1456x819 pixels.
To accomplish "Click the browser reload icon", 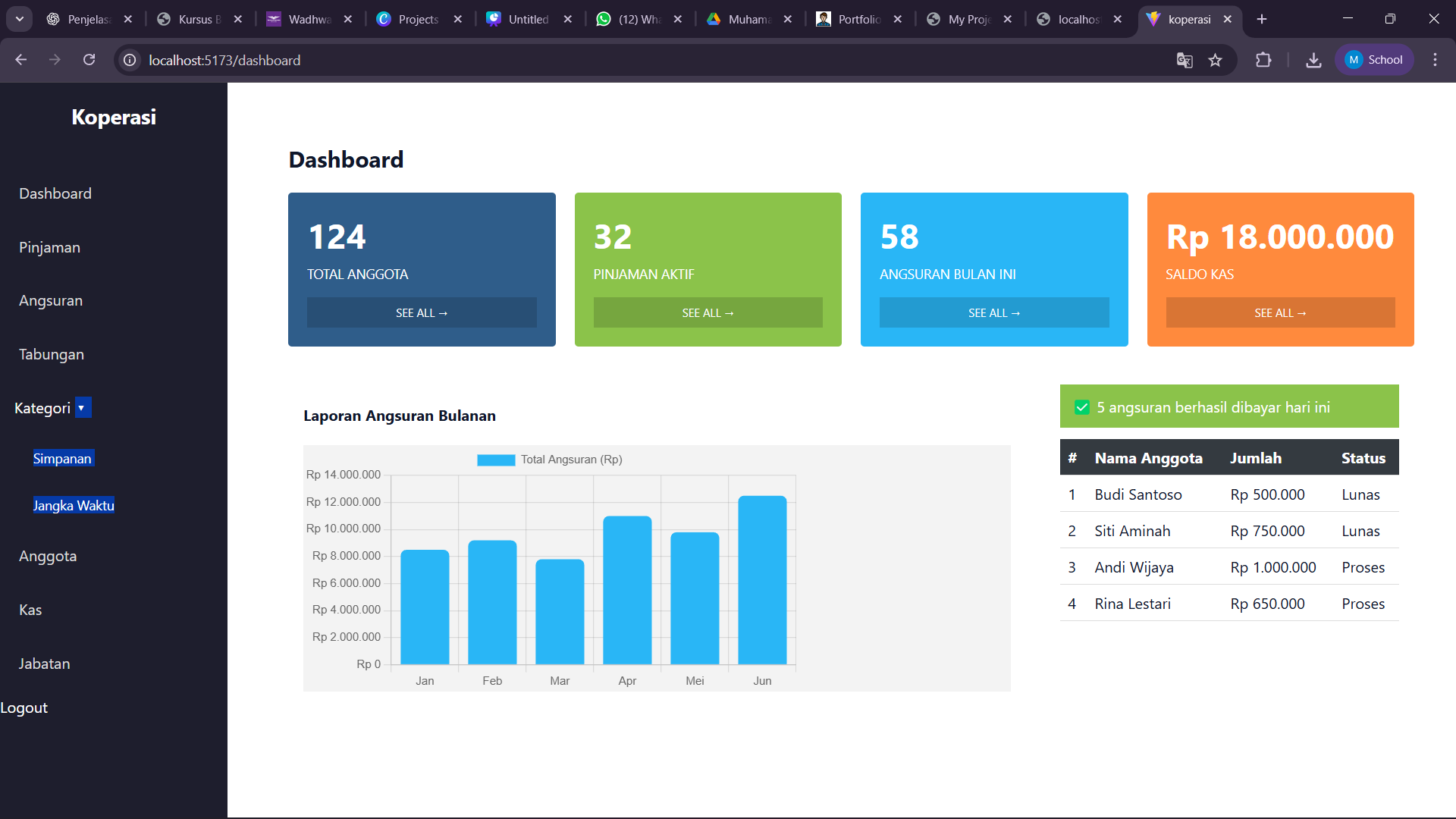I will (x=89, y=60).
